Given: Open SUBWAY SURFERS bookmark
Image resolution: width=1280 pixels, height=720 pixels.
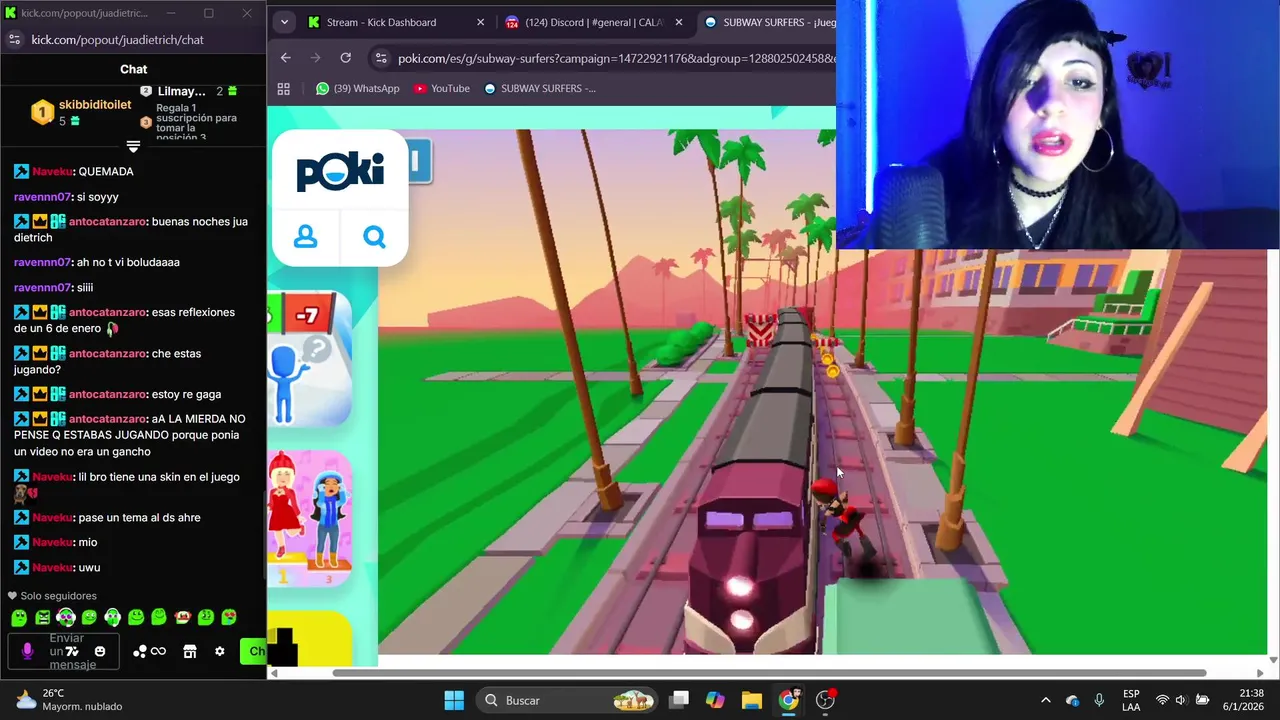Looking at the screenshot, I should pyautogui.click(x=539, y=88).
